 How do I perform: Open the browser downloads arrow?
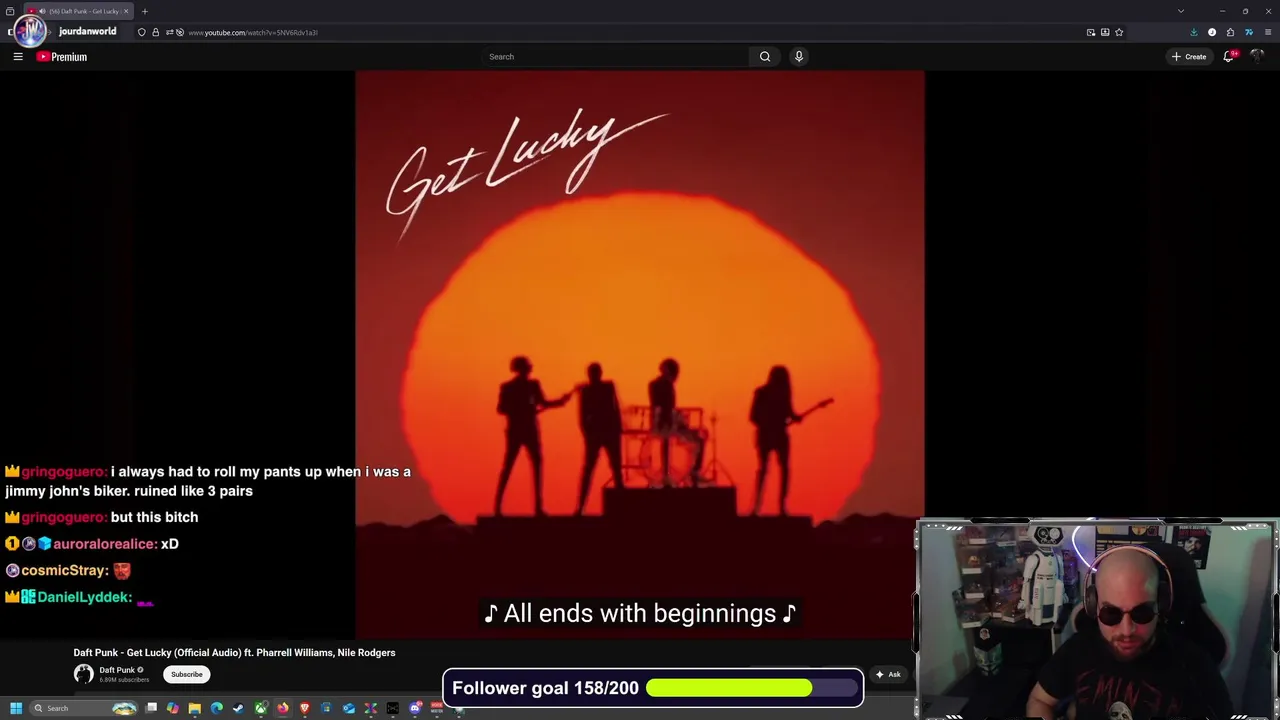[1194, 33]
